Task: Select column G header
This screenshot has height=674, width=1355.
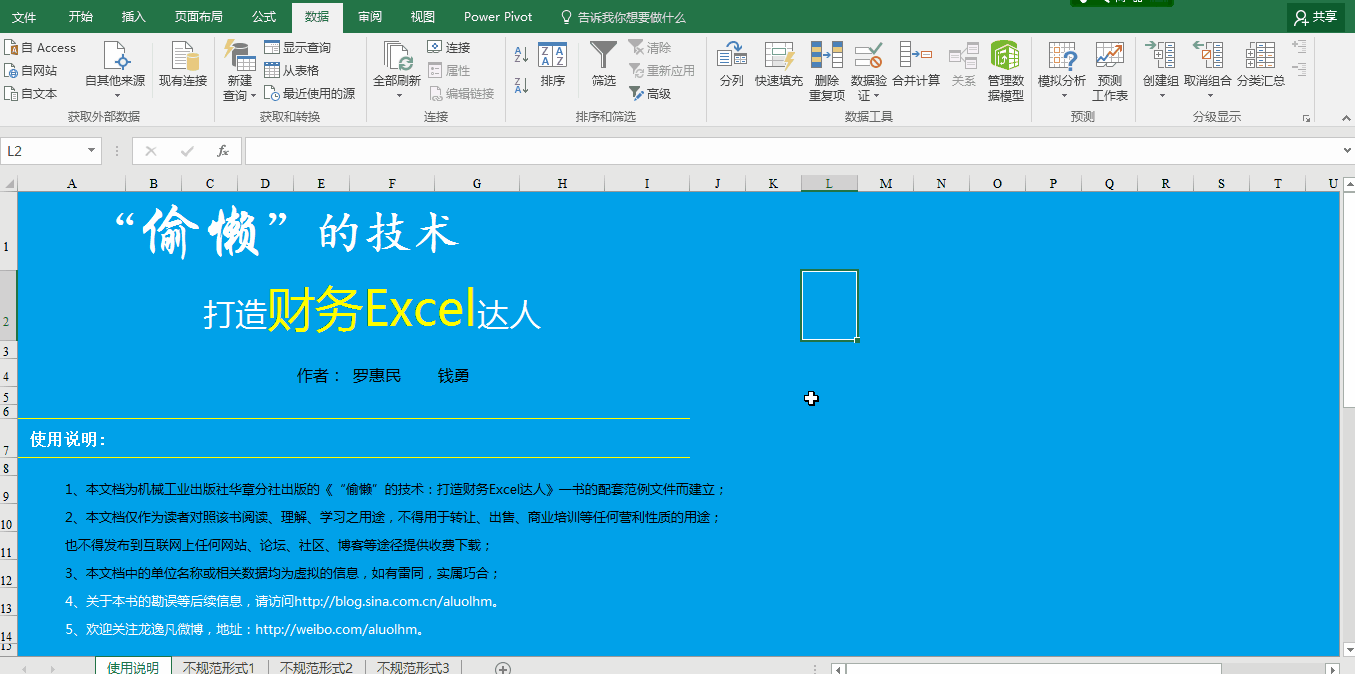Action: pyautogui.click(x=477, y=184)
